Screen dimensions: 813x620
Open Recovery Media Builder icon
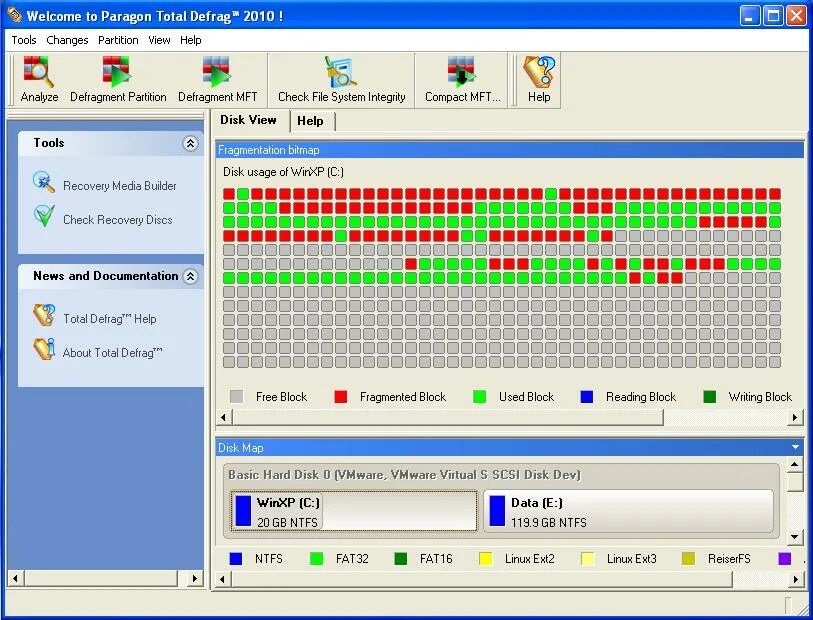pos(44,182)
